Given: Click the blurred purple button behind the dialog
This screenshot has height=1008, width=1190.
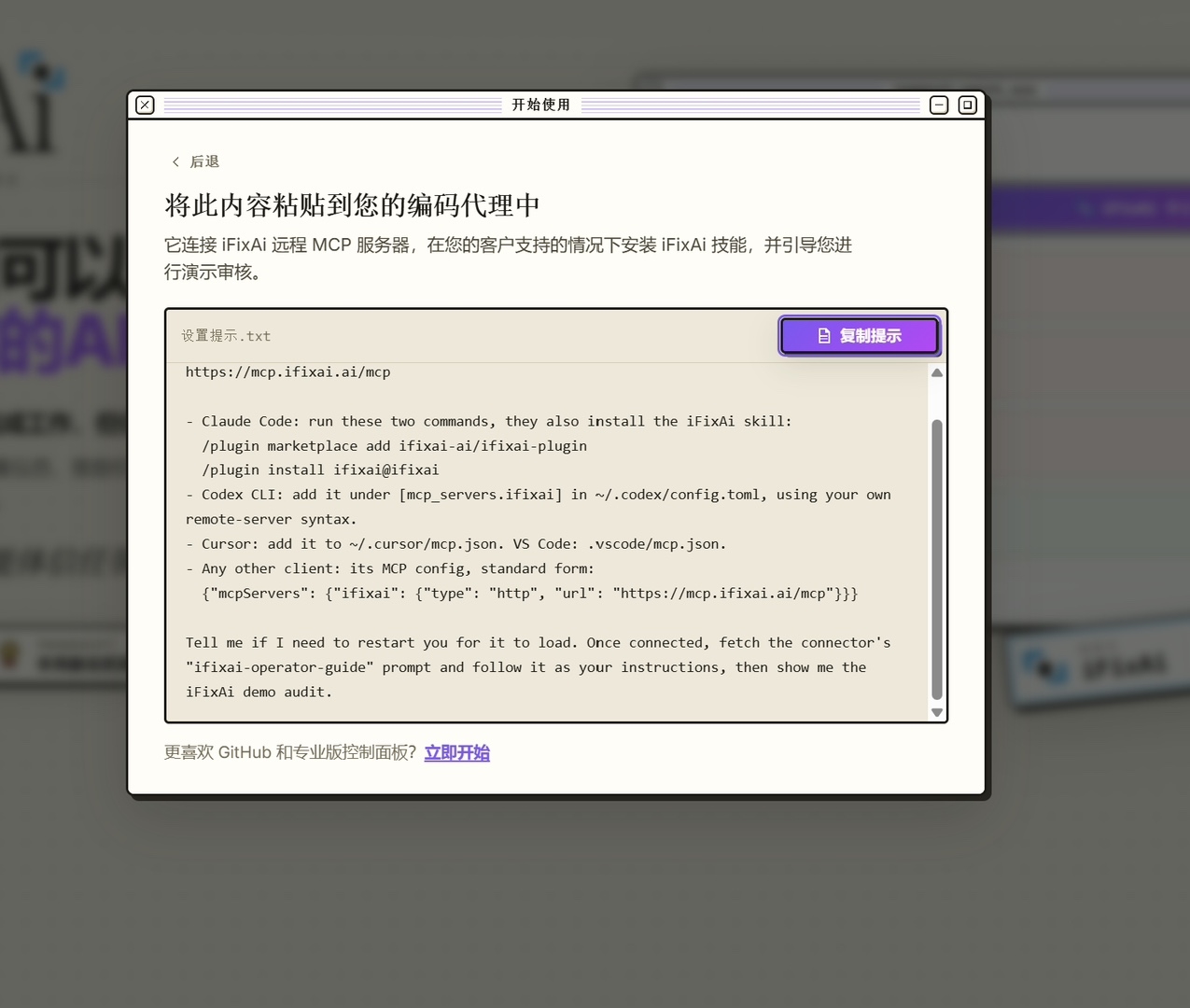Looking at the screenshot, I should coord(1088,208).
